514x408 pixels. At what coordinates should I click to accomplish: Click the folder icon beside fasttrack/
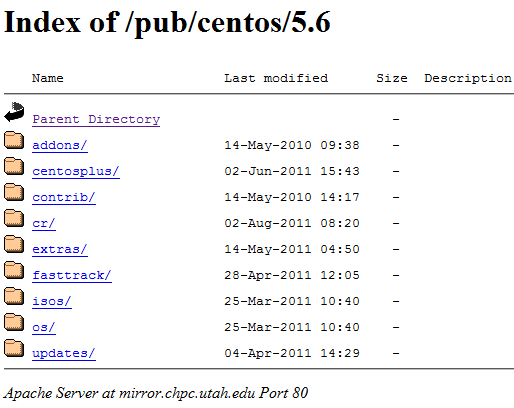click(14, 270)
